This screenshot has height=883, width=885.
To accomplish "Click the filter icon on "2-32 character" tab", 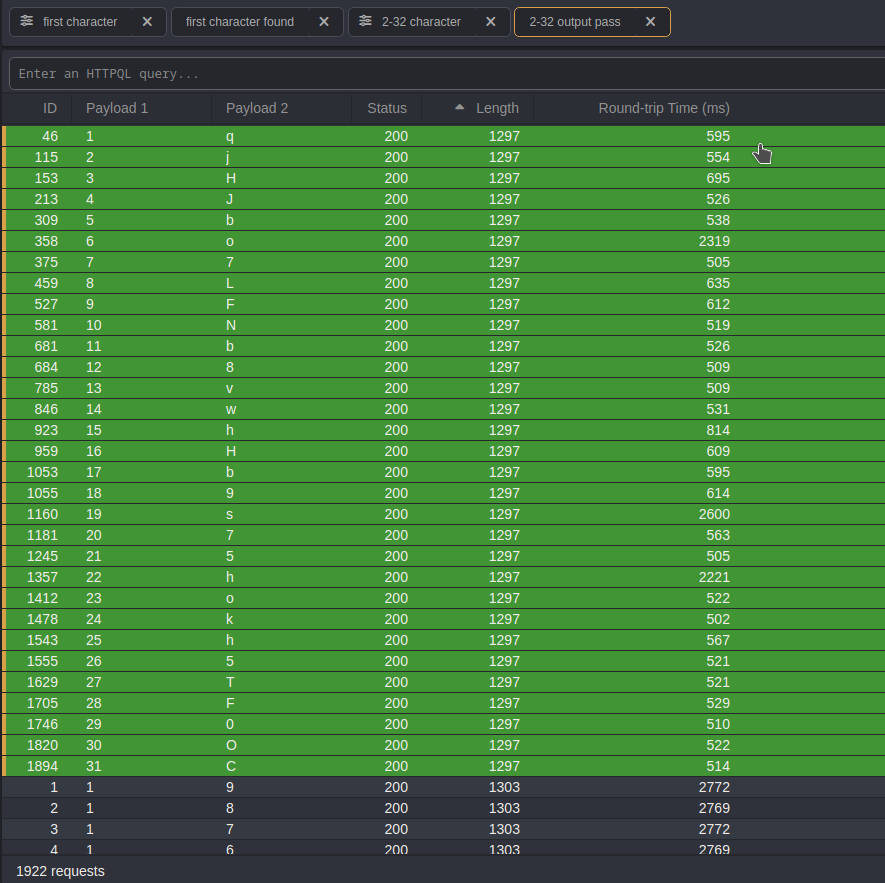I will click(366, 21).
